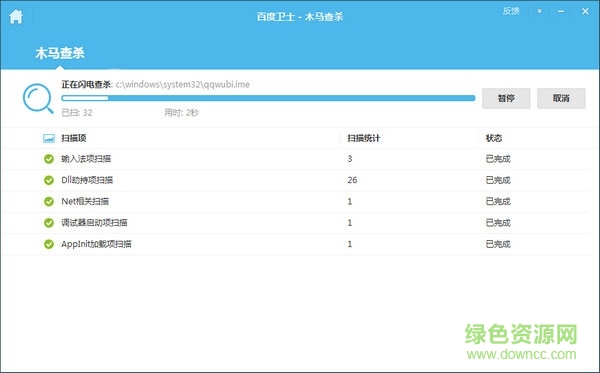Select the 木马查杀 tab

[60, 53]
